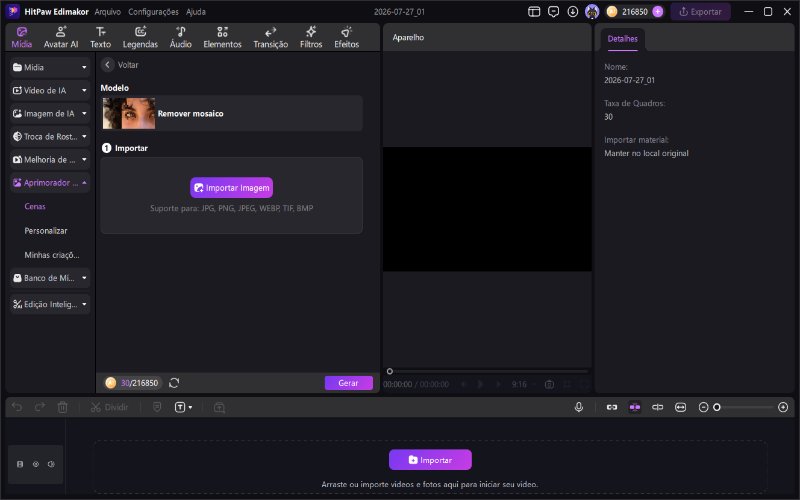Open the Mídia tab in top toolbar
Screen dimensions: 800x500
coord(21,37)
